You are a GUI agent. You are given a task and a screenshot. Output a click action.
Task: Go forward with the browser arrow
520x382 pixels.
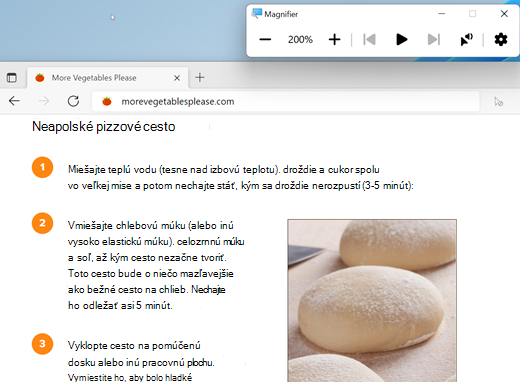point(44,101)
